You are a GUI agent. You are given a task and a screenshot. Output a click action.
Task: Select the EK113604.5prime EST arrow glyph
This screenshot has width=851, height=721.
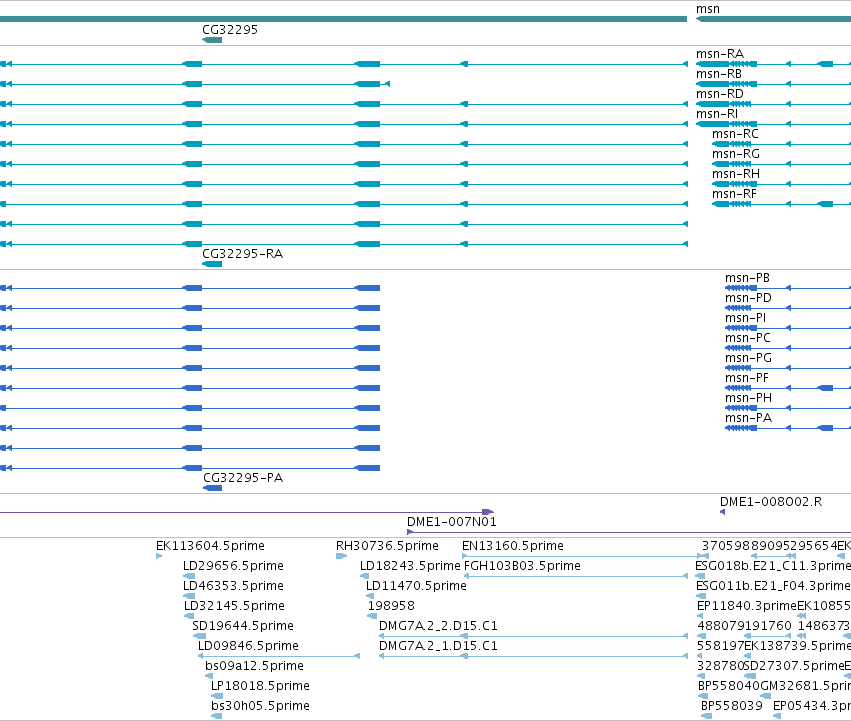pyautogui.click(x=159, y=556)
